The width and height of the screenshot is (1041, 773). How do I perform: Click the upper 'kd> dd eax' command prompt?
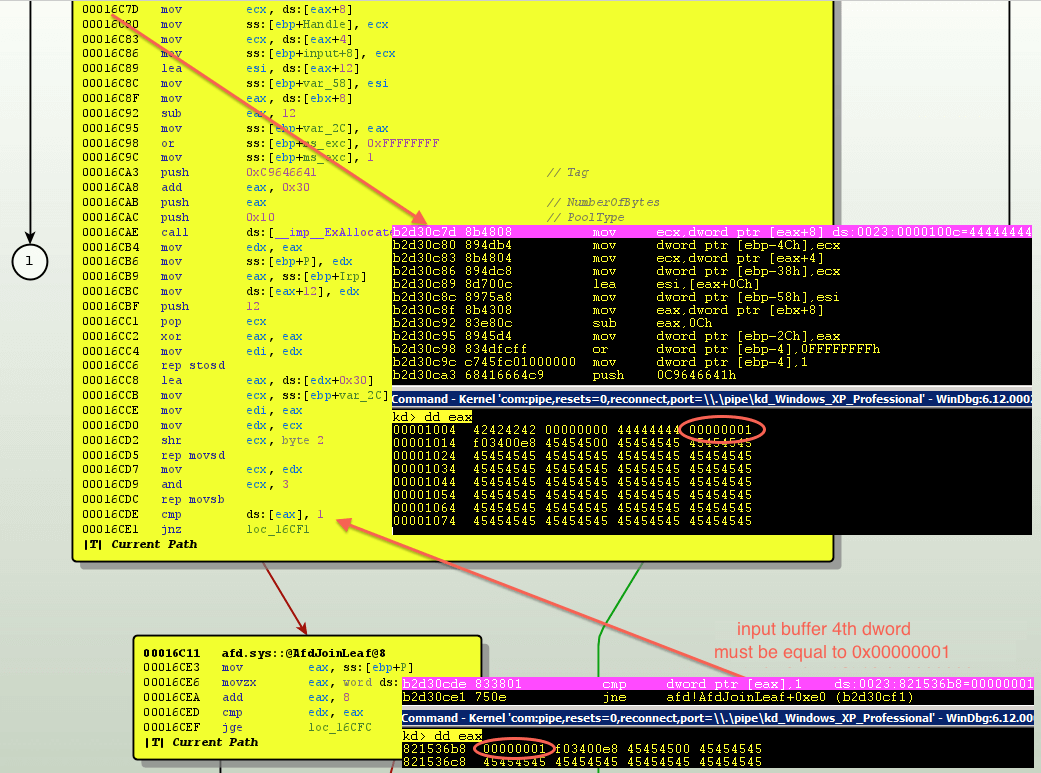click(x=432, y=416)
